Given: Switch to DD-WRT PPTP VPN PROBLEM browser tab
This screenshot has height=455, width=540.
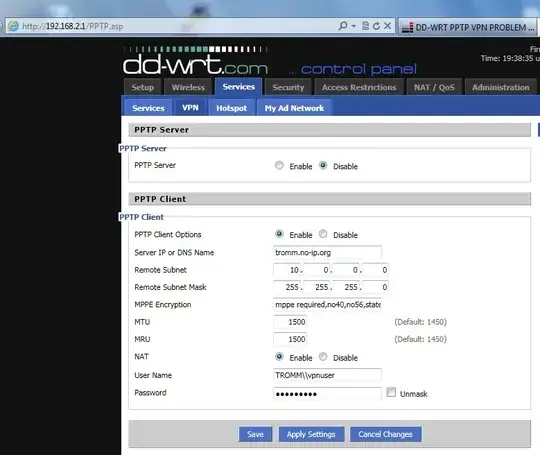Looking at the screenshot, I should 468,27.
